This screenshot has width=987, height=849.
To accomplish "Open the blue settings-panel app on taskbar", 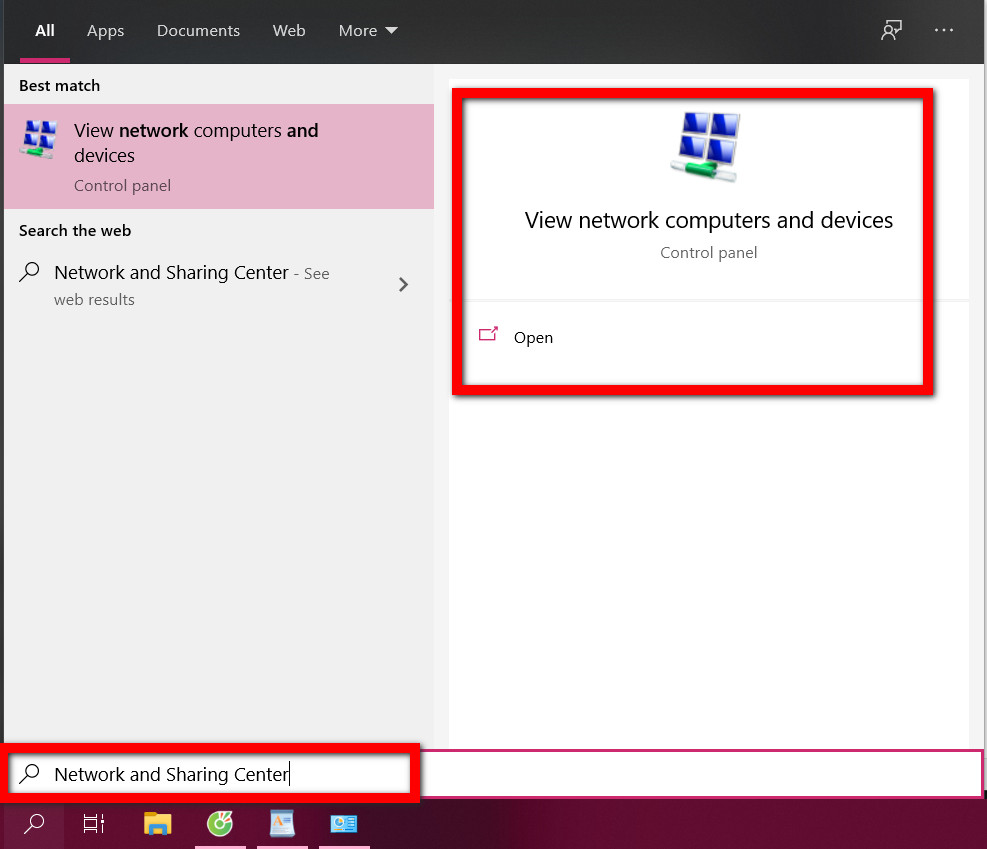I will coord(344,823).
